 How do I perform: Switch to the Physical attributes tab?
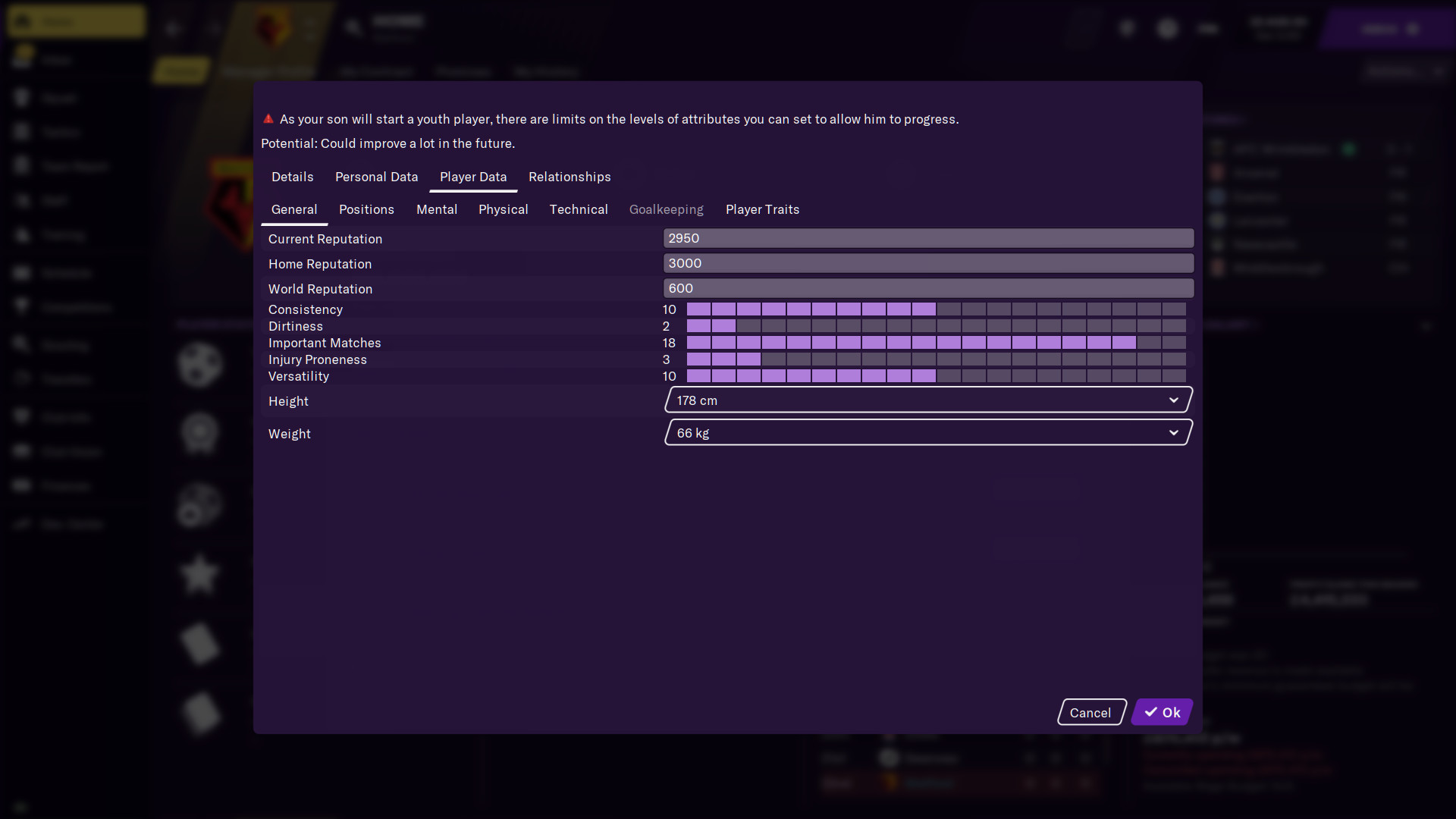(503, 209)
